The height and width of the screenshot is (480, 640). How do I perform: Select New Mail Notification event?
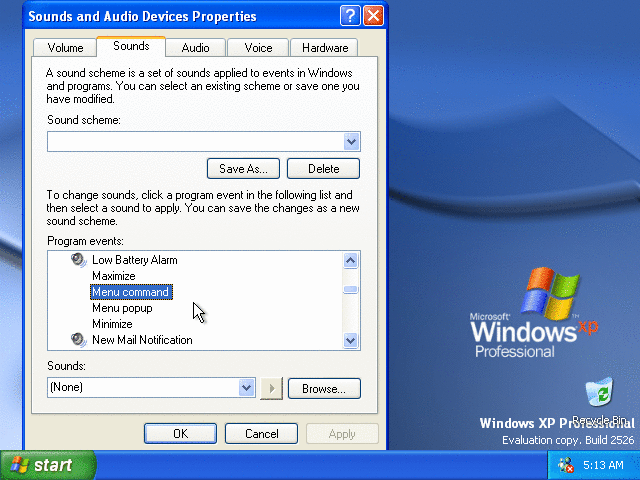[x=142, y=340]
